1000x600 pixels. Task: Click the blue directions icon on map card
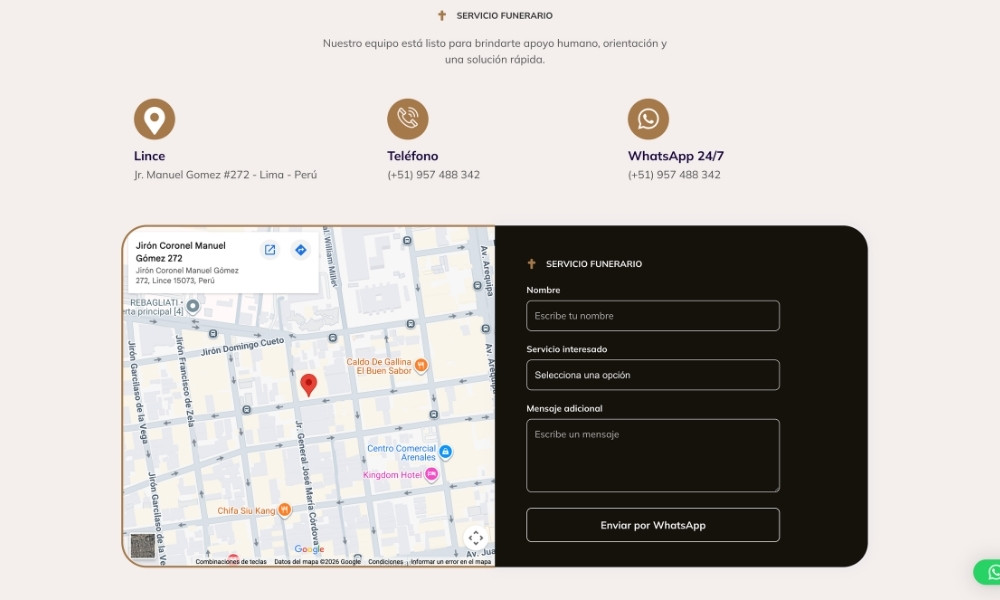300,250
